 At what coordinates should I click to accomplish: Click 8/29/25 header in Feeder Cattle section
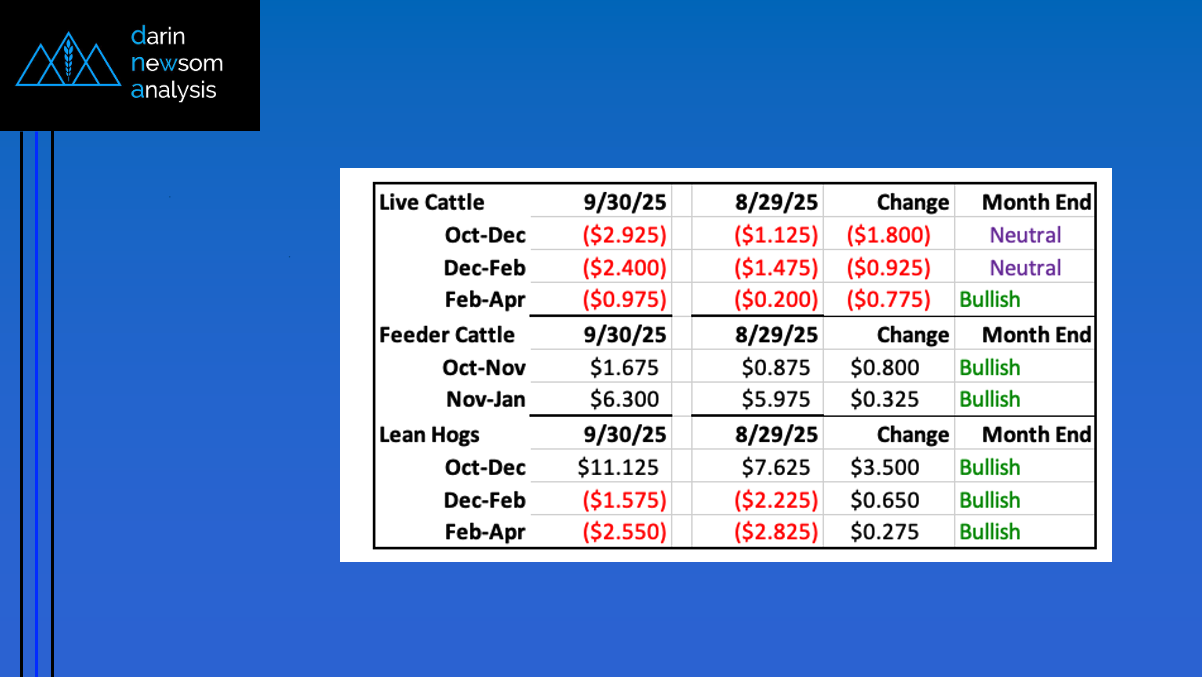pyautogui.click(x=778, y=334)
